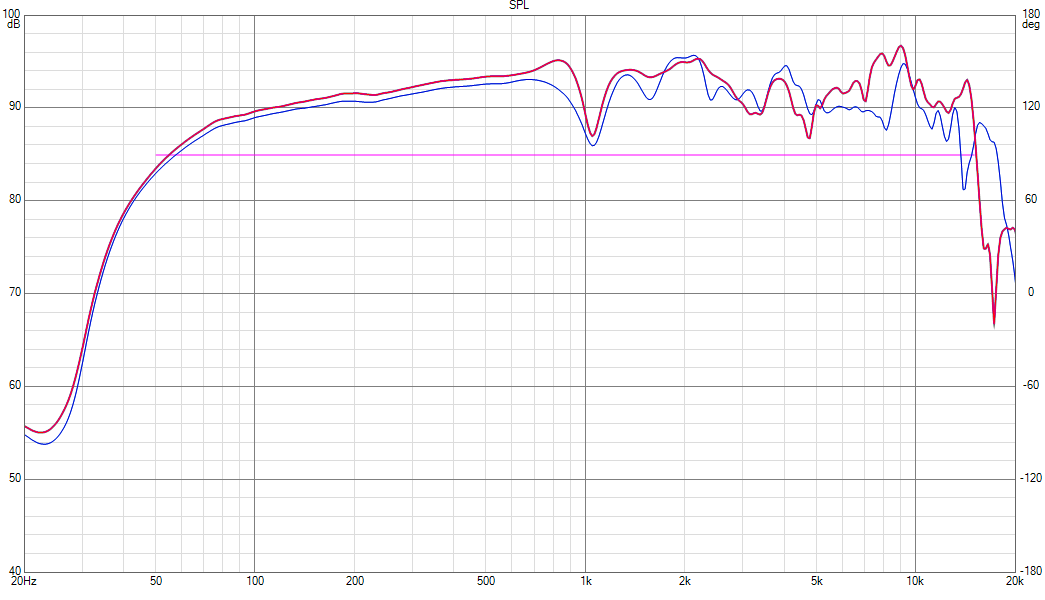Click the magenta horizontal reference line
Image resolution: width=1045 pixels, height=600 pixels.
pos(563,155)
